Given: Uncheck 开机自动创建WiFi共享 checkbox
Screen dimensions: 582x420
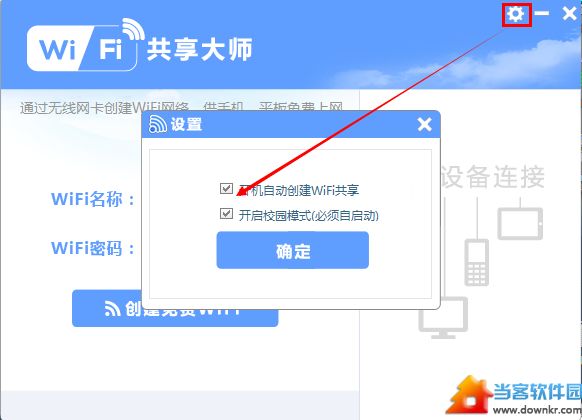Looking at the screenshot, I should pyautogui.click(x=226, y=188).
